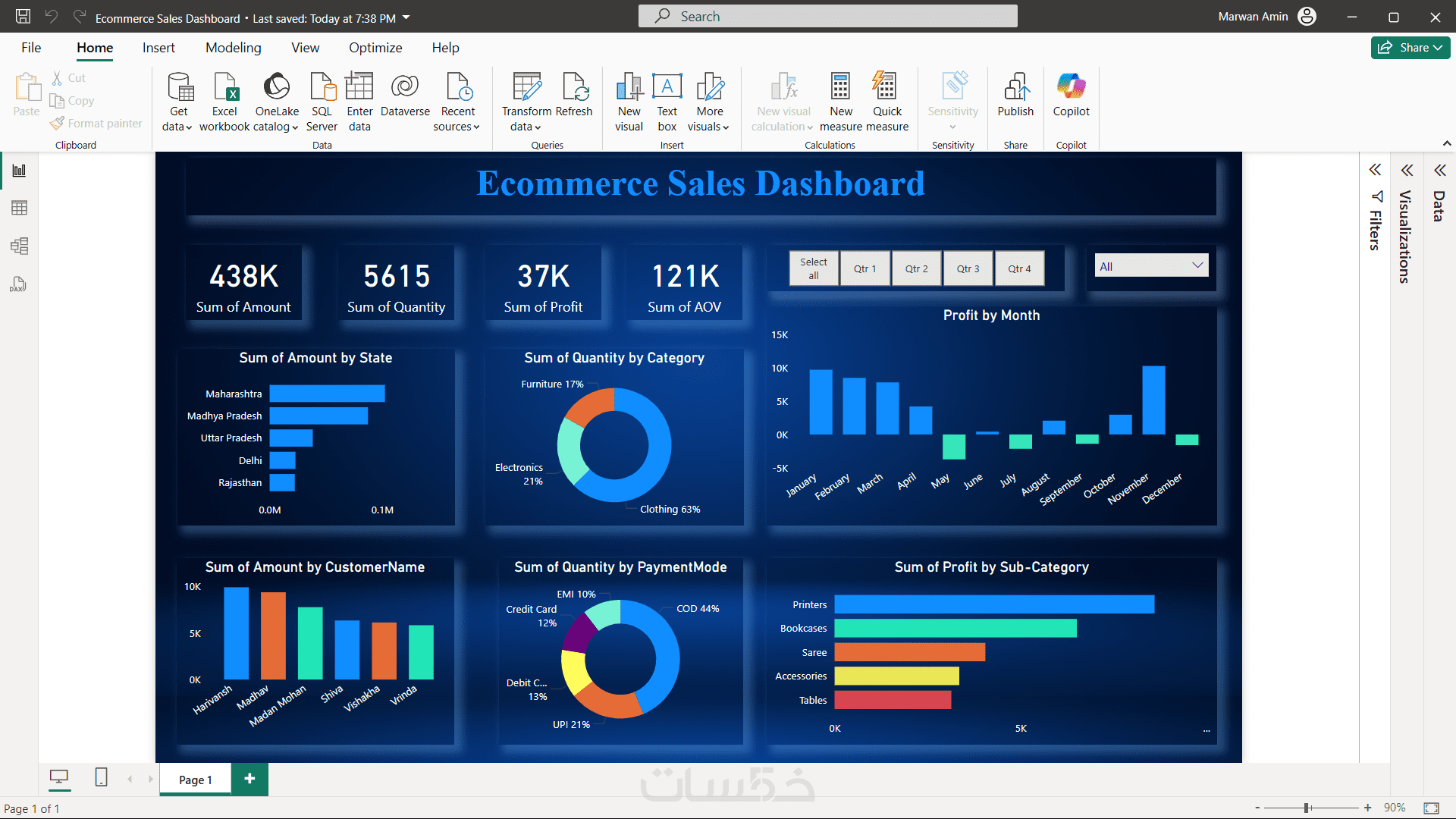Toggle the Qtr 1 slicer button
The height and width of the screenshot is (819, 1456).
pos(864,268)
